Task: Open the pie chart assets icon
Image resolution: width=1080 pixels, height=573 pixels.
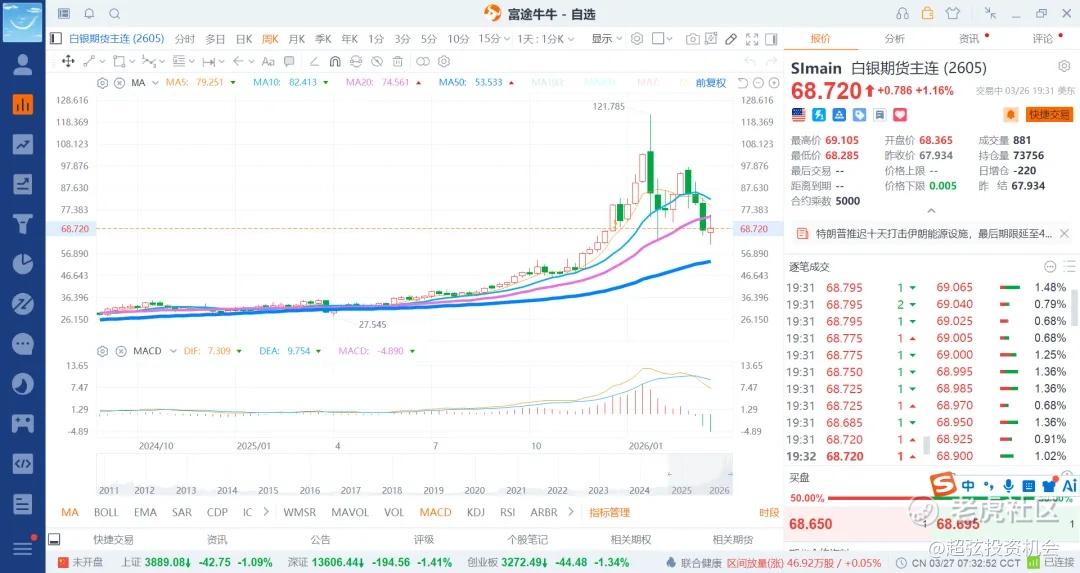Action: (x=22, y=264)
